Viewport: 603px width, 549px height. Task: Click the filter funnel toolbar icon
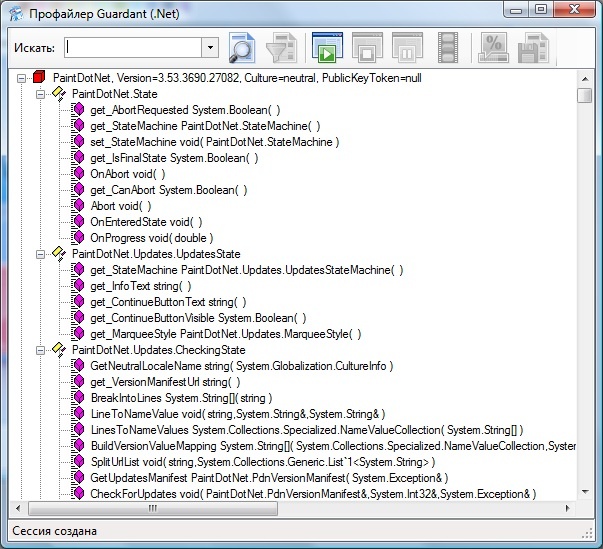[283, 47]
